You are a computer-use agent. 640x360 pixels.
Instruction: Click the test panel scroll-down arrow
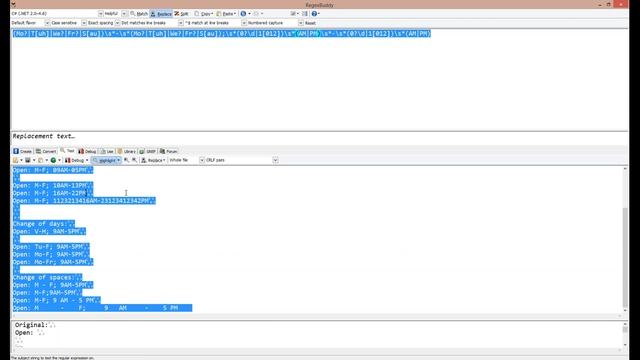tap(625, 310)
